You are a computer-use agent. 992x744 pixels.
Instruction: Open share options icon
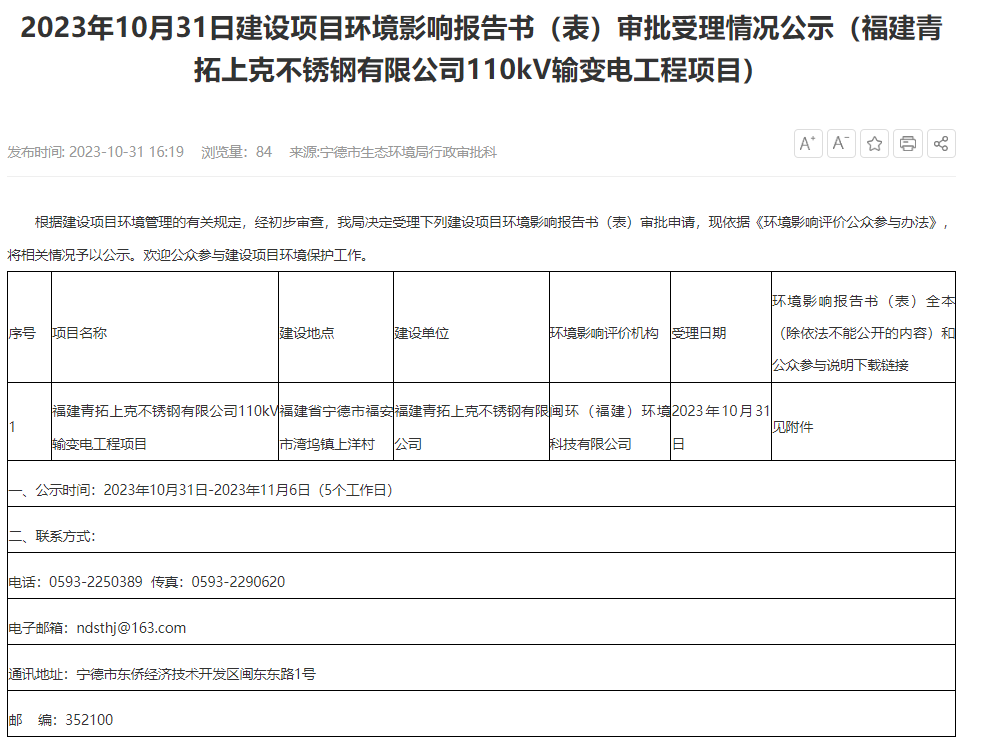(941, 144)
